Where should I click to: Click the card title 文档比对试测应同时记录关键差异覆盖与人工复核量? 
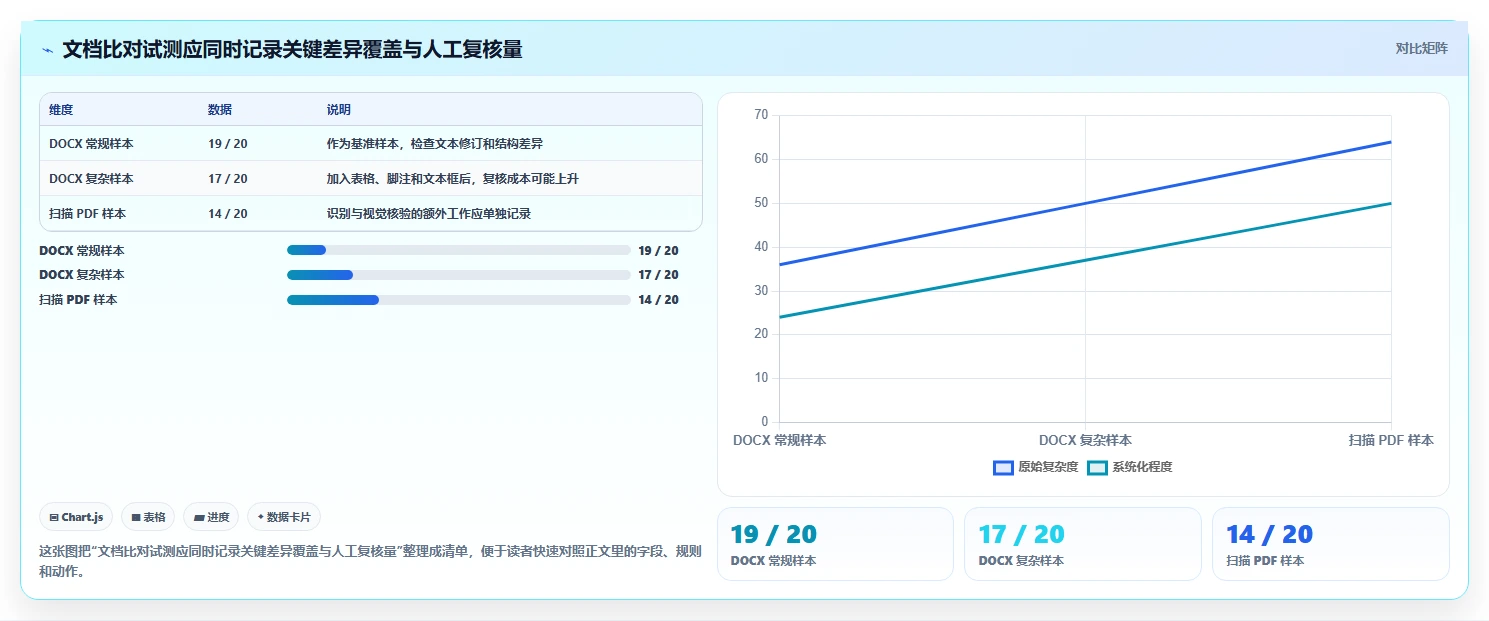(292, 50)
